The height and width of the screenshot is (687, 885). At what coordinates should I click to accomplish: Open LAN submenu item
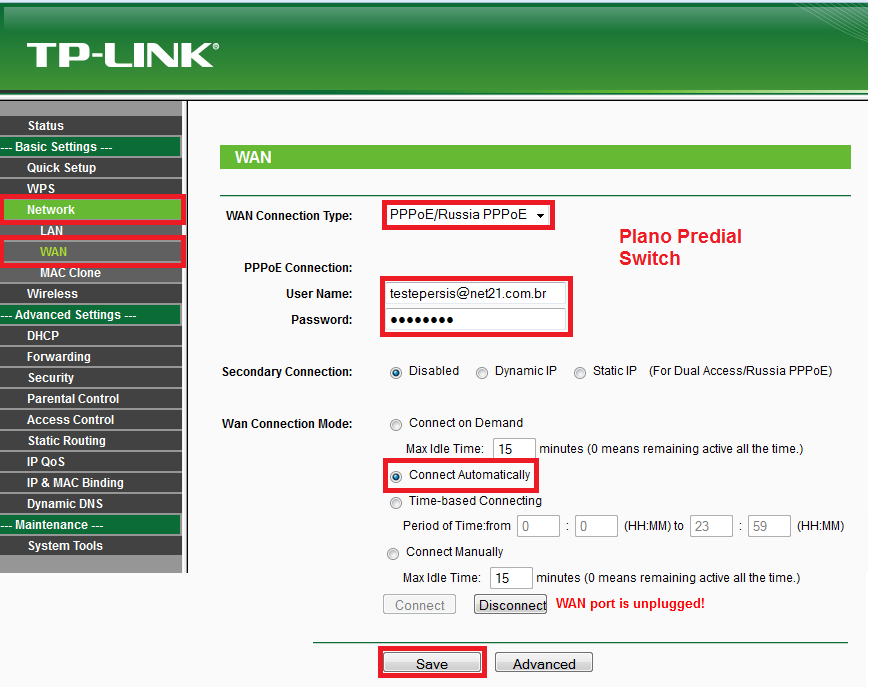point(91,230)
